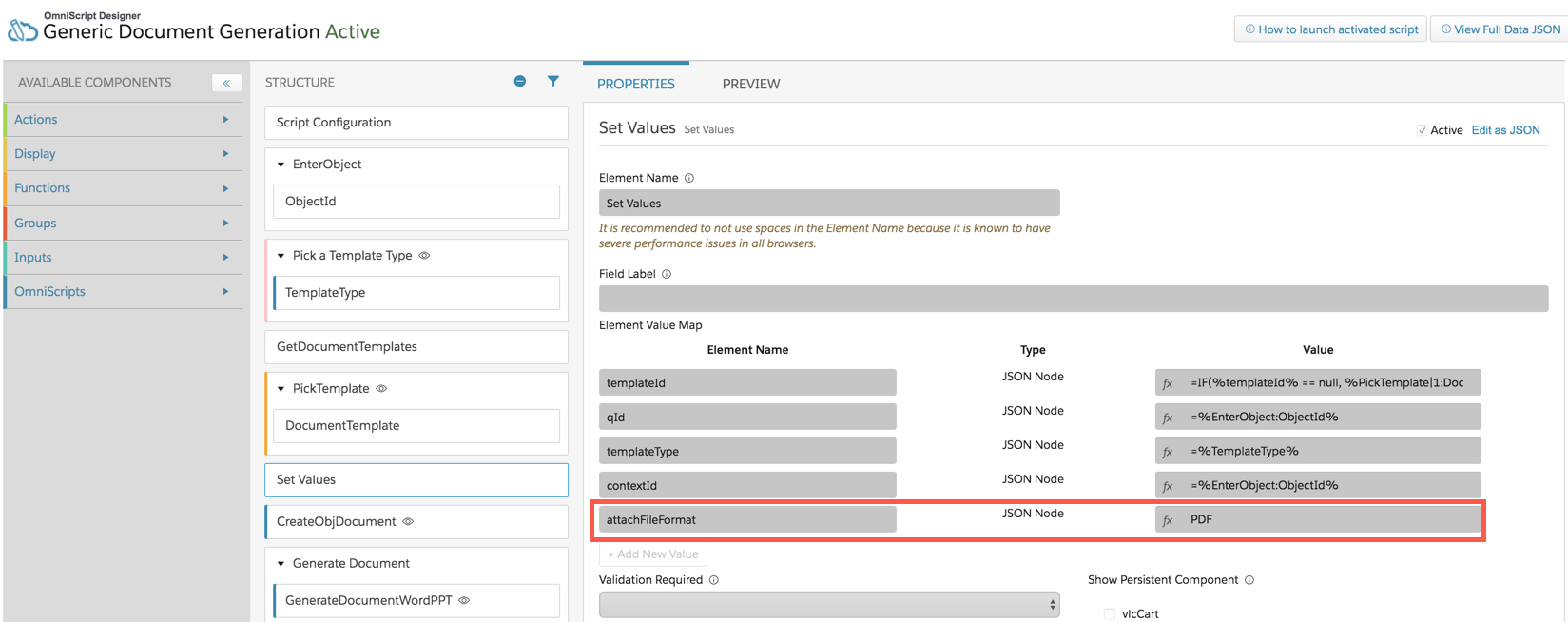Click the Element Name input containing Set Values
This screenshot has height=622, width=1568.
tap(829, 204)
